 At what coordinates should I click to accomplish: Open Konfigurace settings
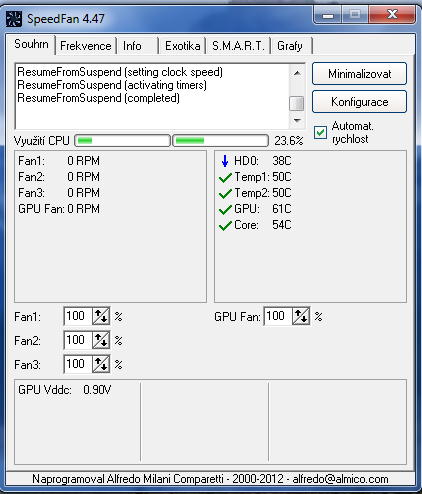(359, 102)
